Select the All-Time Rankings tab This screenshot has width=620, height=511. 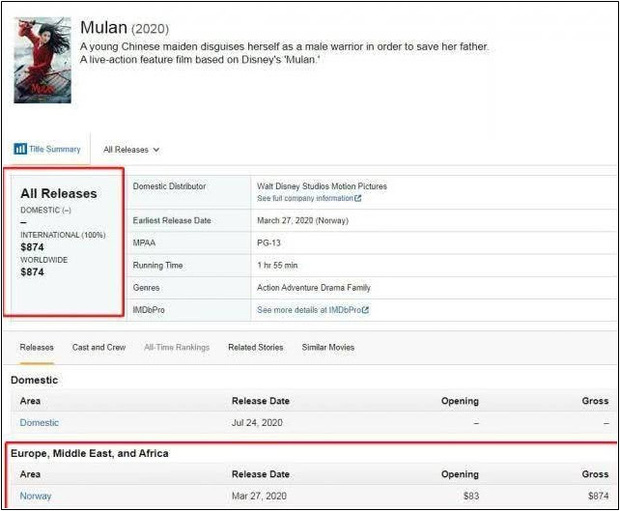click(177, 347)
